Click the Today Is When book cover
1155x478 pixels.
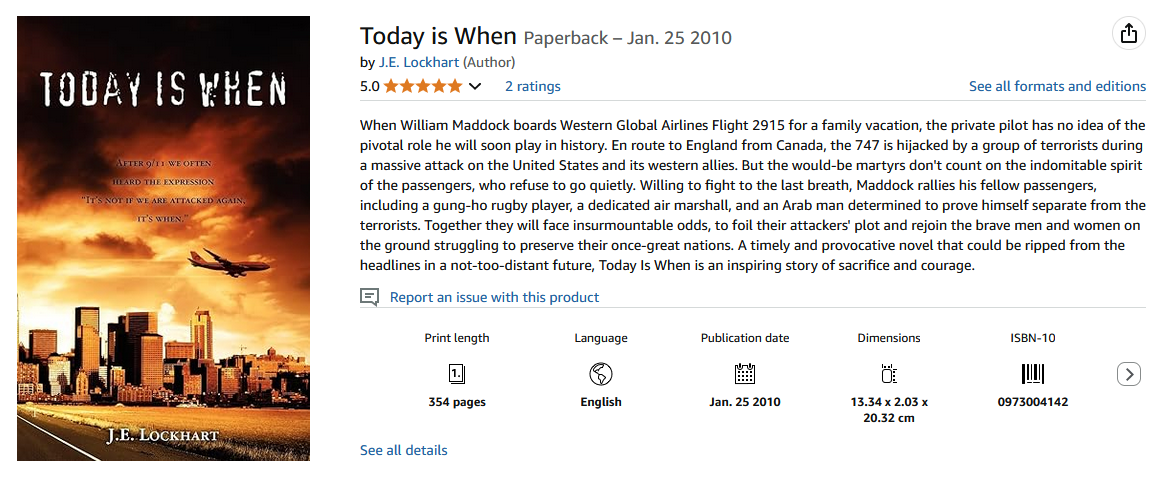coord(163,239)
